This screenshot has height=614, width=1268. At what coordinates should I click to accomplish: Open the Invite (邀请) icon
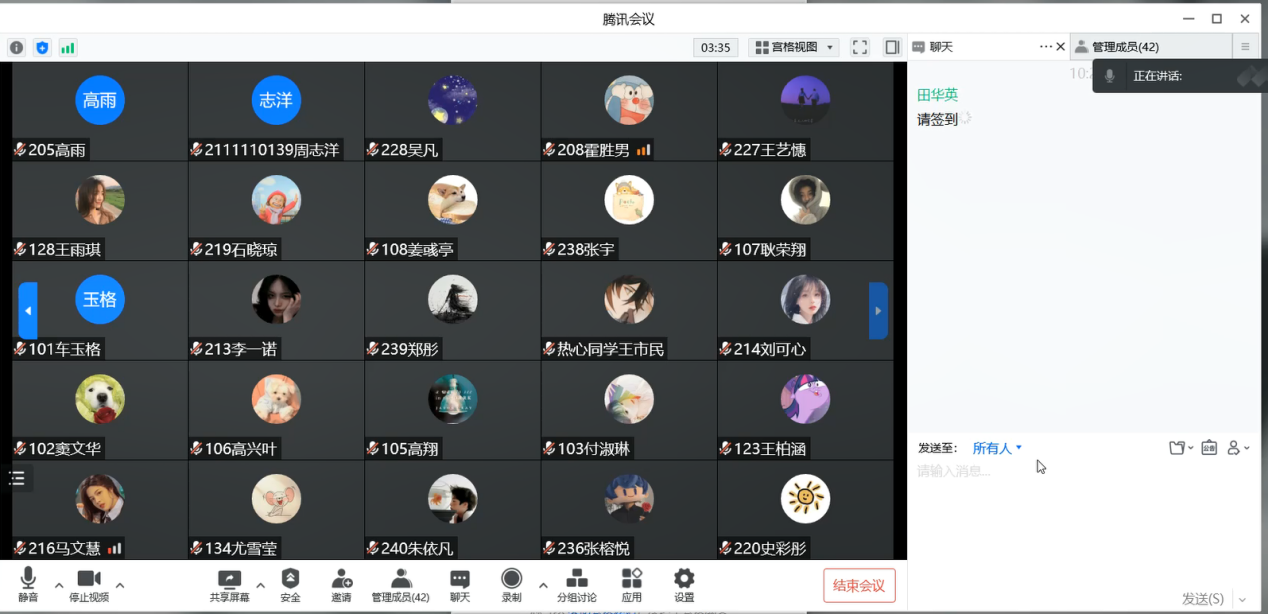pos(341,586)
